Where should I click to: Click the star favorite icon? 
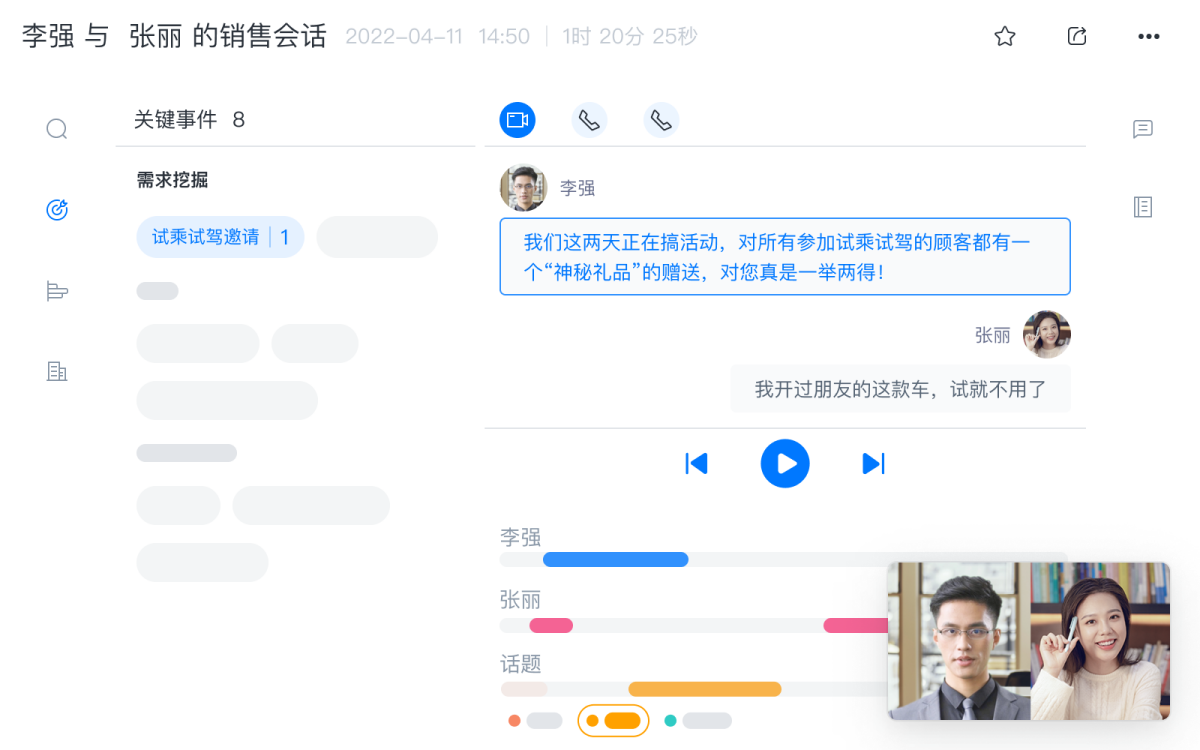point(1005,37)
